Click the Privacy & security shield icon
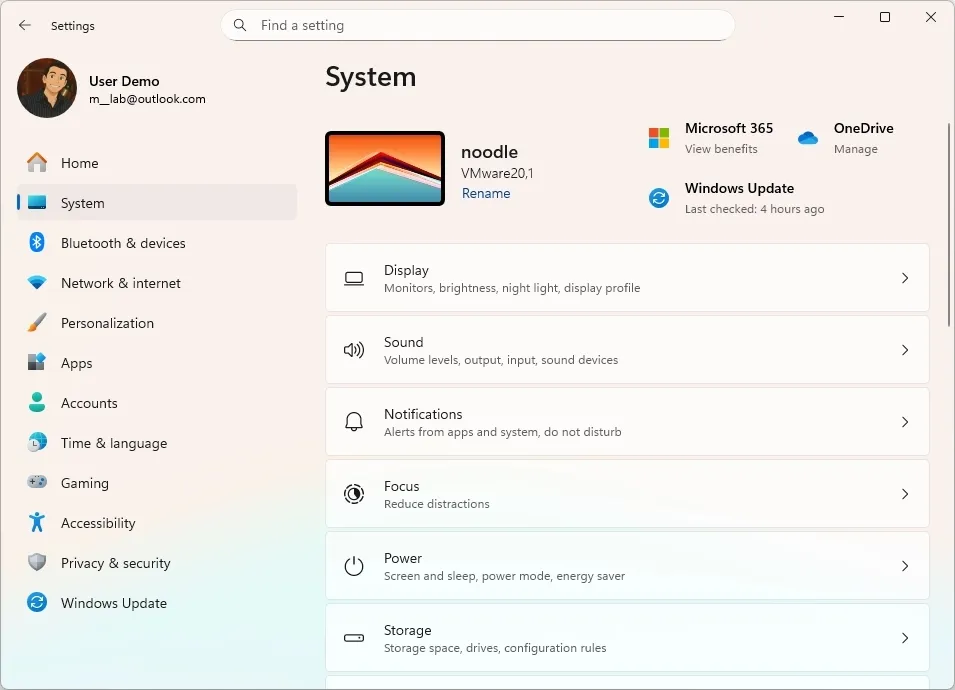Screen dimensions: 955x690 pos(37,563)
